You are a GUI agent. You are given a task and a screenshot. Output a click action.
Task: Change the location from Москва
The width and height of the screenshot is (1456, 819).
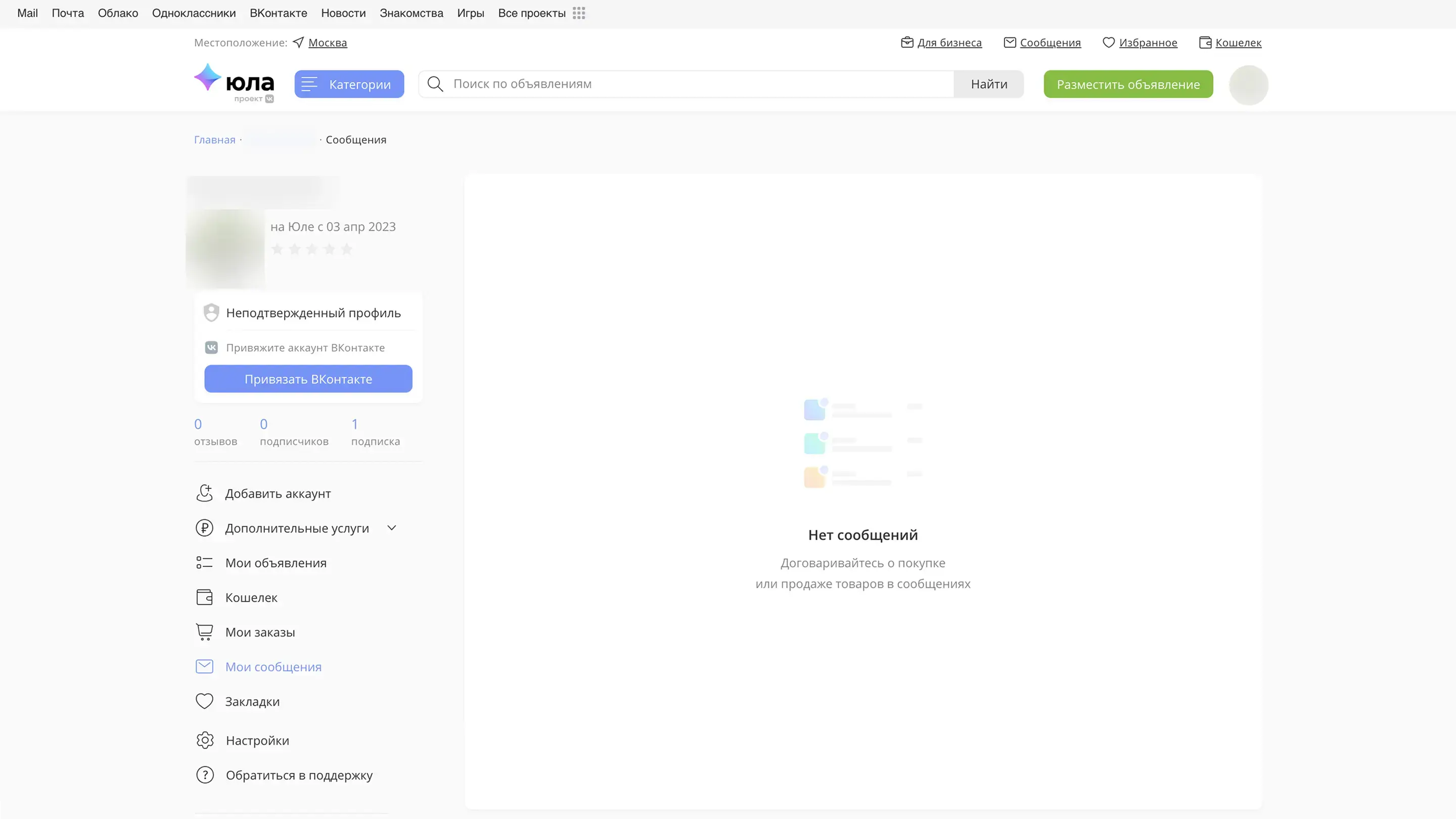pos(327,43)
